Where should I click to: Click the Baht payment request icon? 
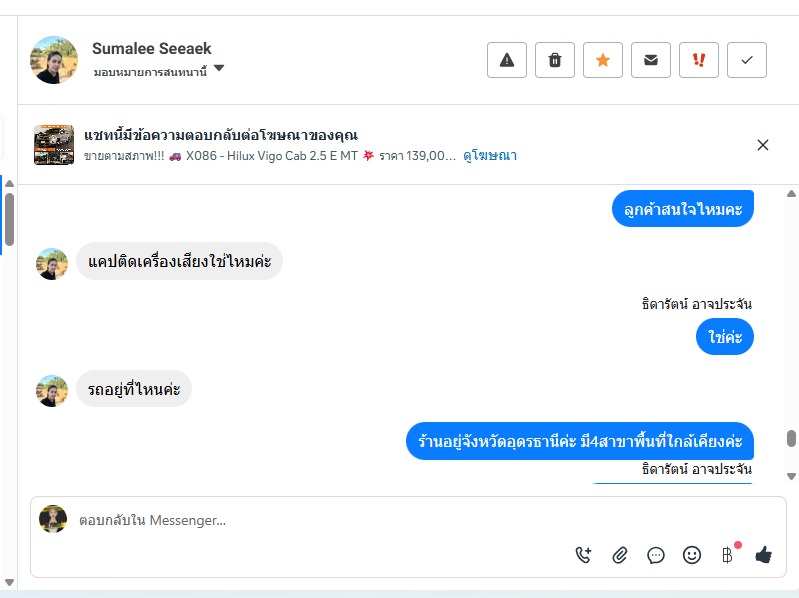pyautogui.click(x=727, y=555)
